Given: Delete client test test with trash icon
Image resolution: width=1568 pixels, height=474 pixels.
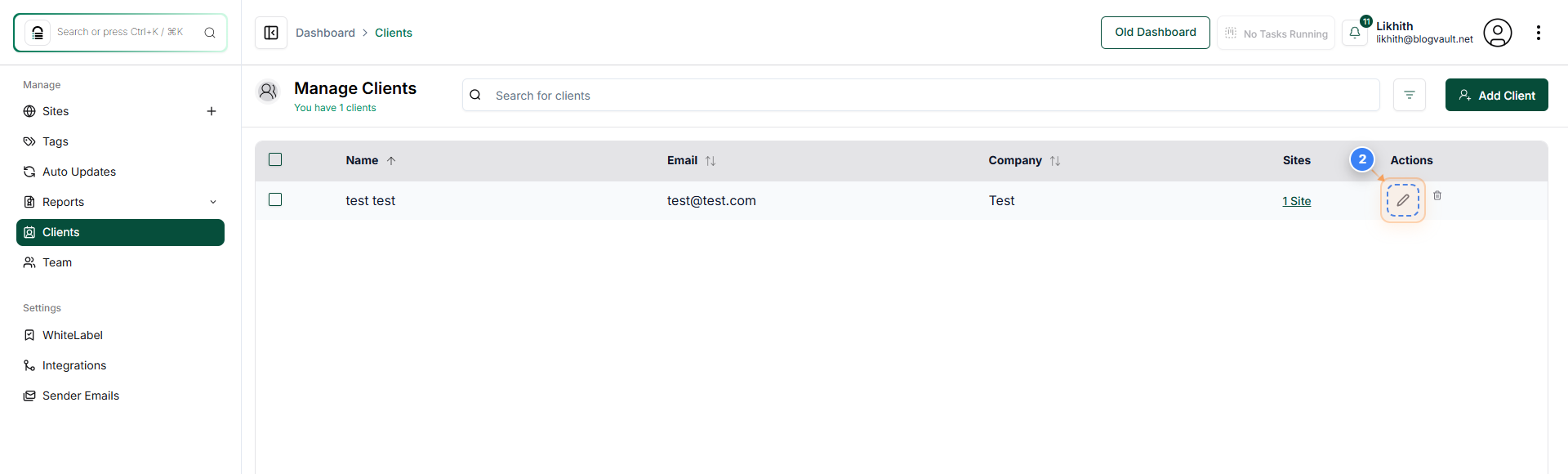Looking at the screenshot, I should (1437, 195).
